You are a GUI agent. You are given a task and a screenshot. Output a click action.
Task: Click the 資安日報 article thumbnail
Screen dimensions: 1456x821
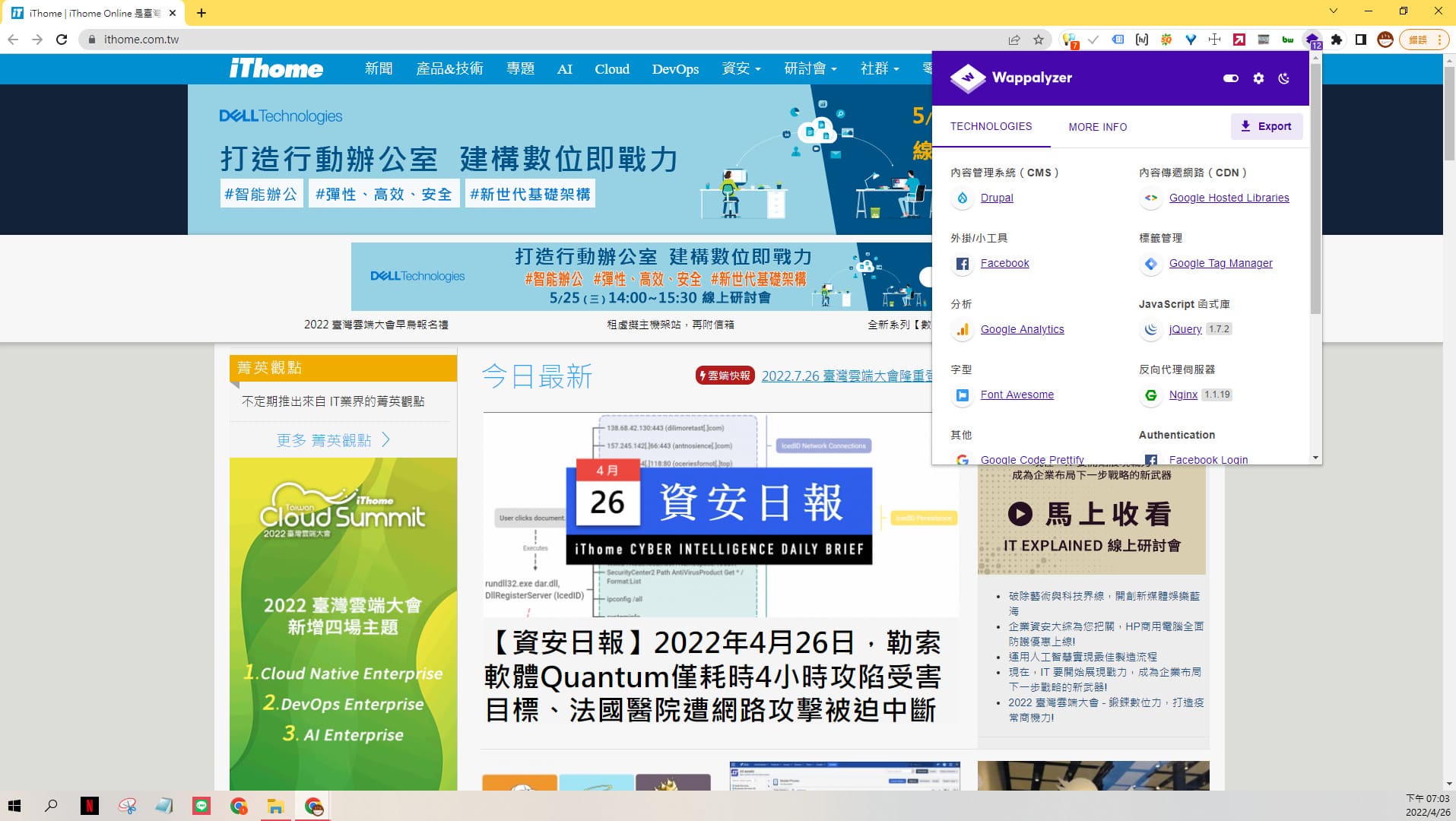[720, 515]
